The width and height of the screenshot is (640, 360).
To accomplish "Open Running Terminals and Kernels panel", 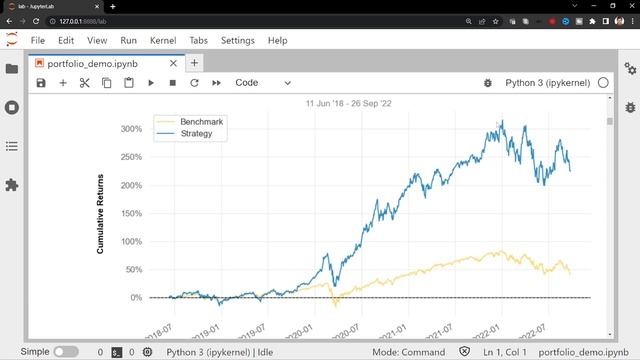I will (x=12, y=108).
